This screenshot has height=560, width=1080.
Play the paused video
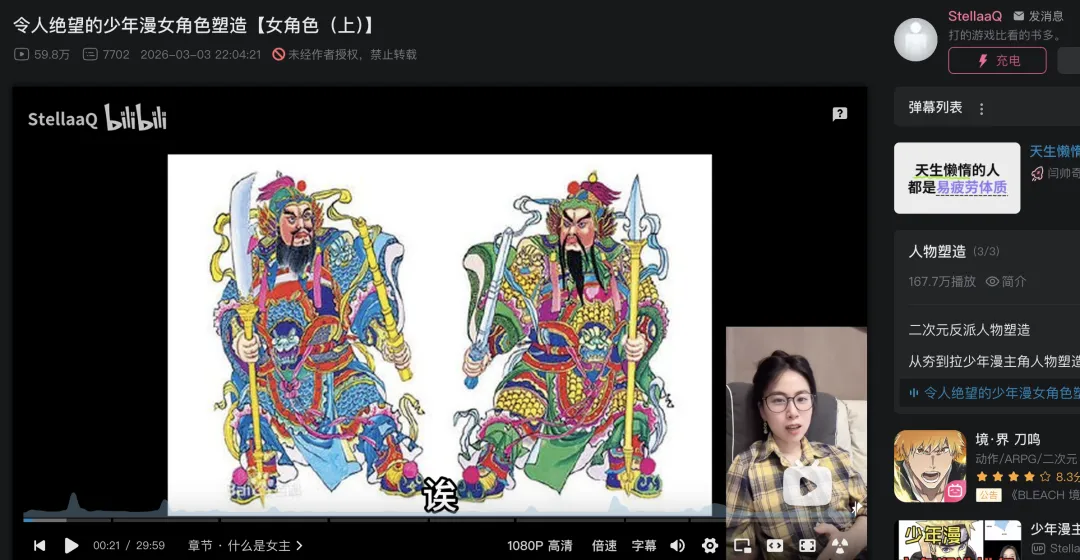click(x=71, y=546)
